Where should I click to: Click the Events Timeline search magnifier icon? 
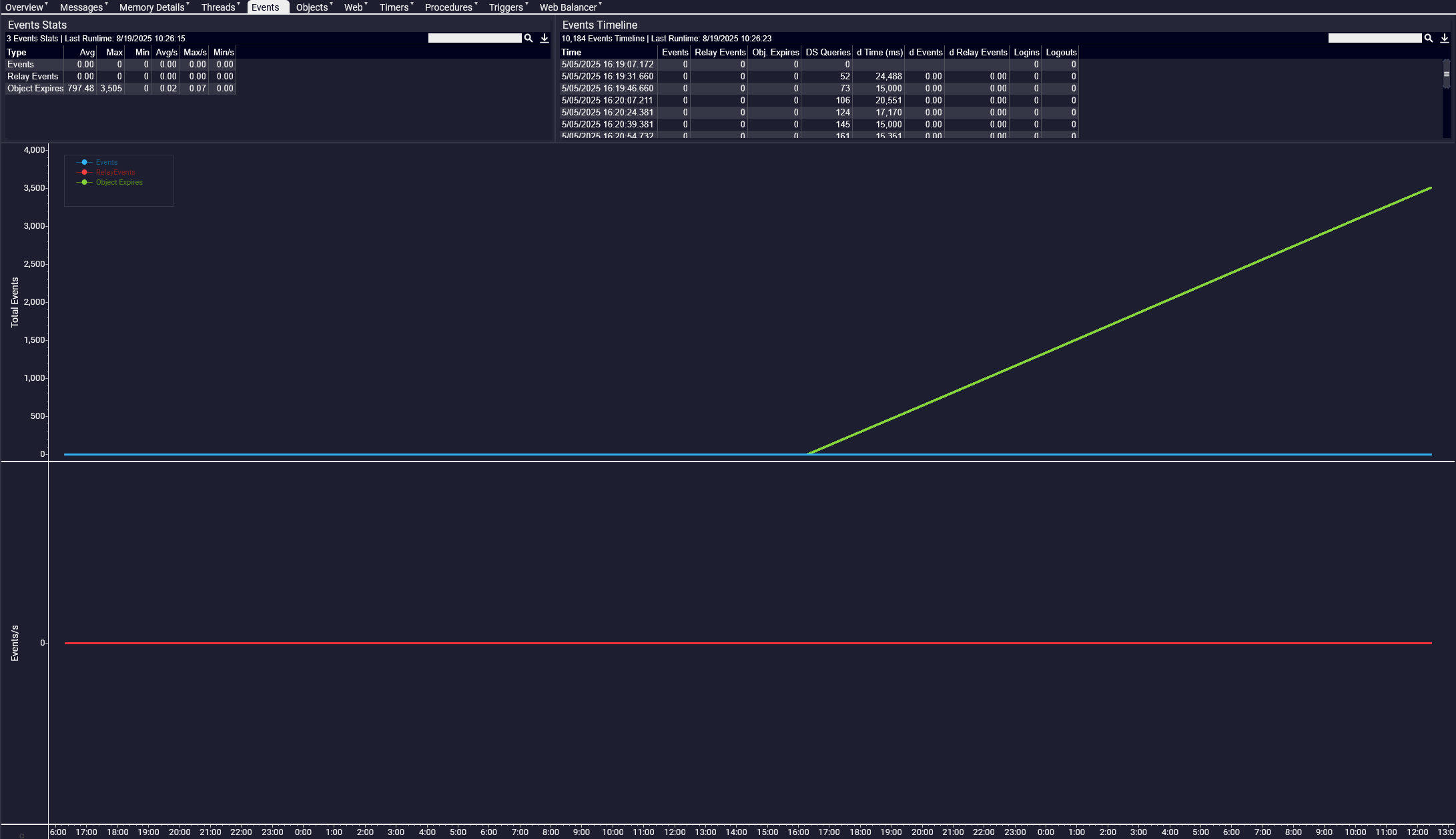pos(1429,39)
